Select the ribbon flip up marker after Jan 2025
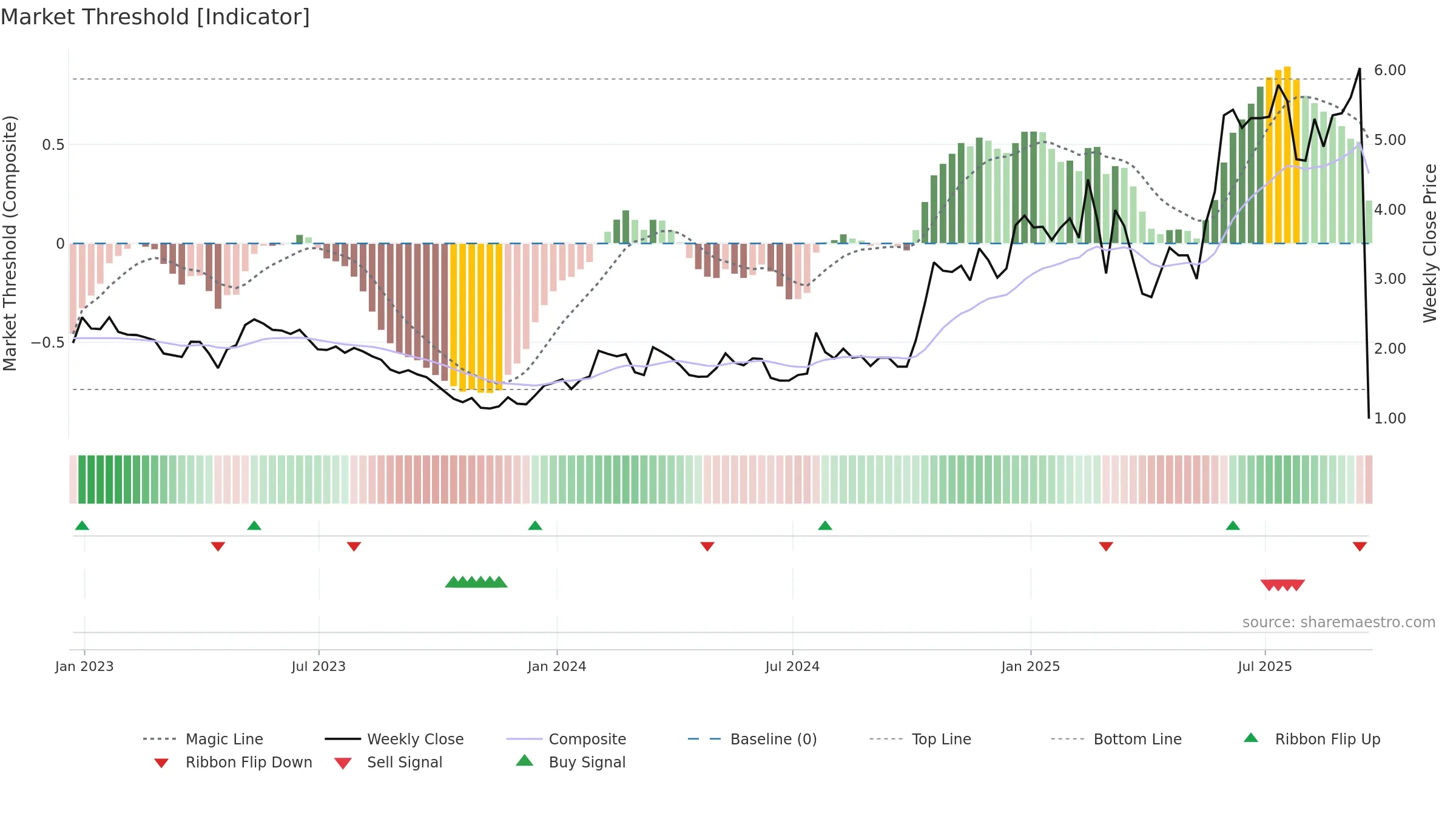Screen dimensions: 1456x819 pyautogui.click(x=1233, y=525)
